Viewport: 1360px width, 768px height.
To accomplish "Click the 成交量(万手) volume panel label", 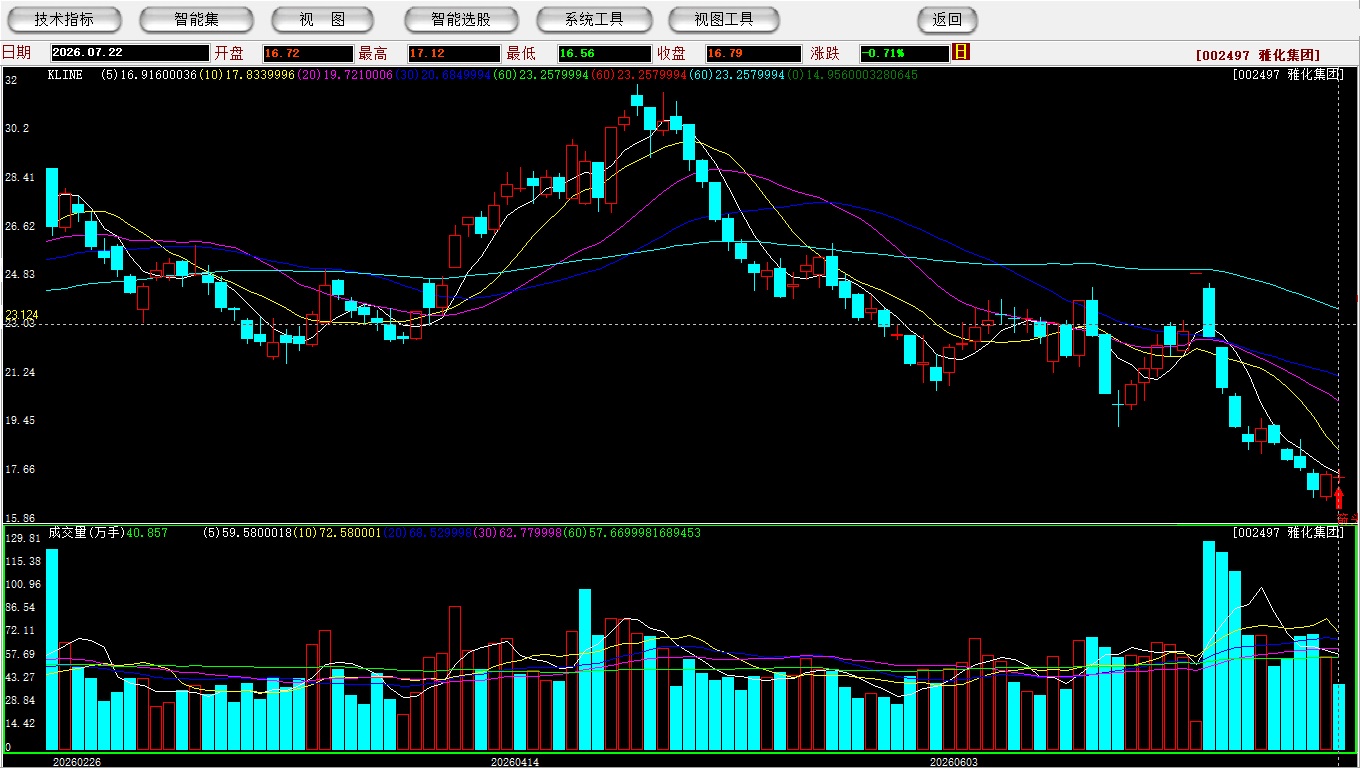I will pyautogui.click(x=86, y=533).
